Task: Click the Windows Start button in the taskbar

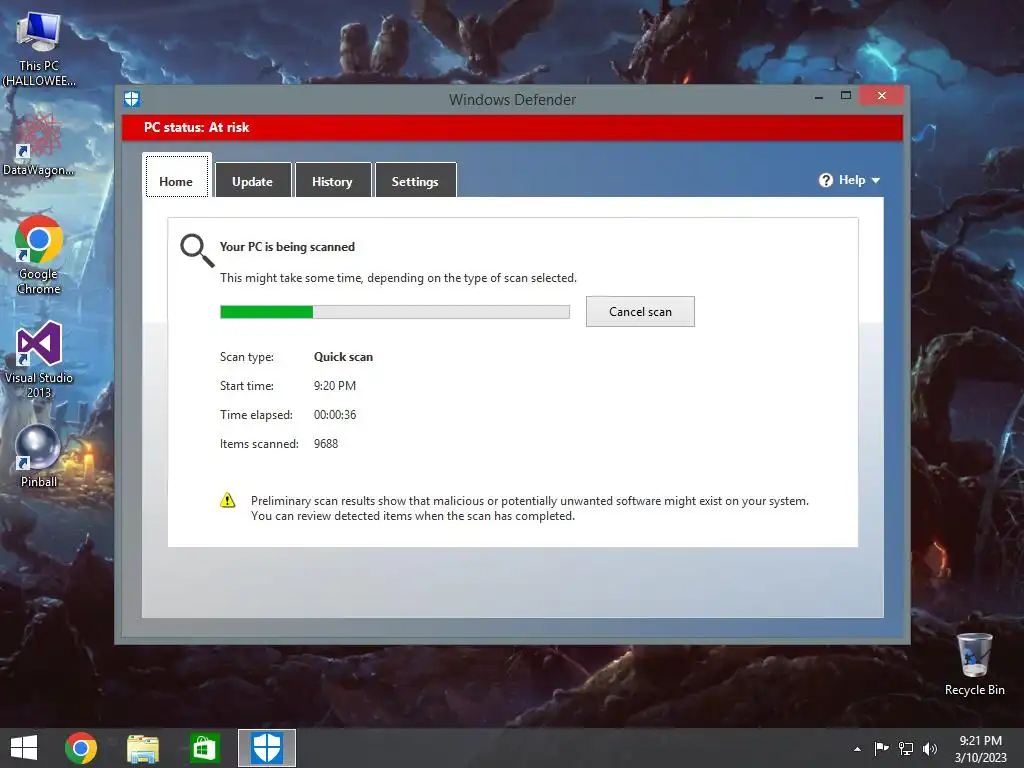Action: [x=24, y=748]
